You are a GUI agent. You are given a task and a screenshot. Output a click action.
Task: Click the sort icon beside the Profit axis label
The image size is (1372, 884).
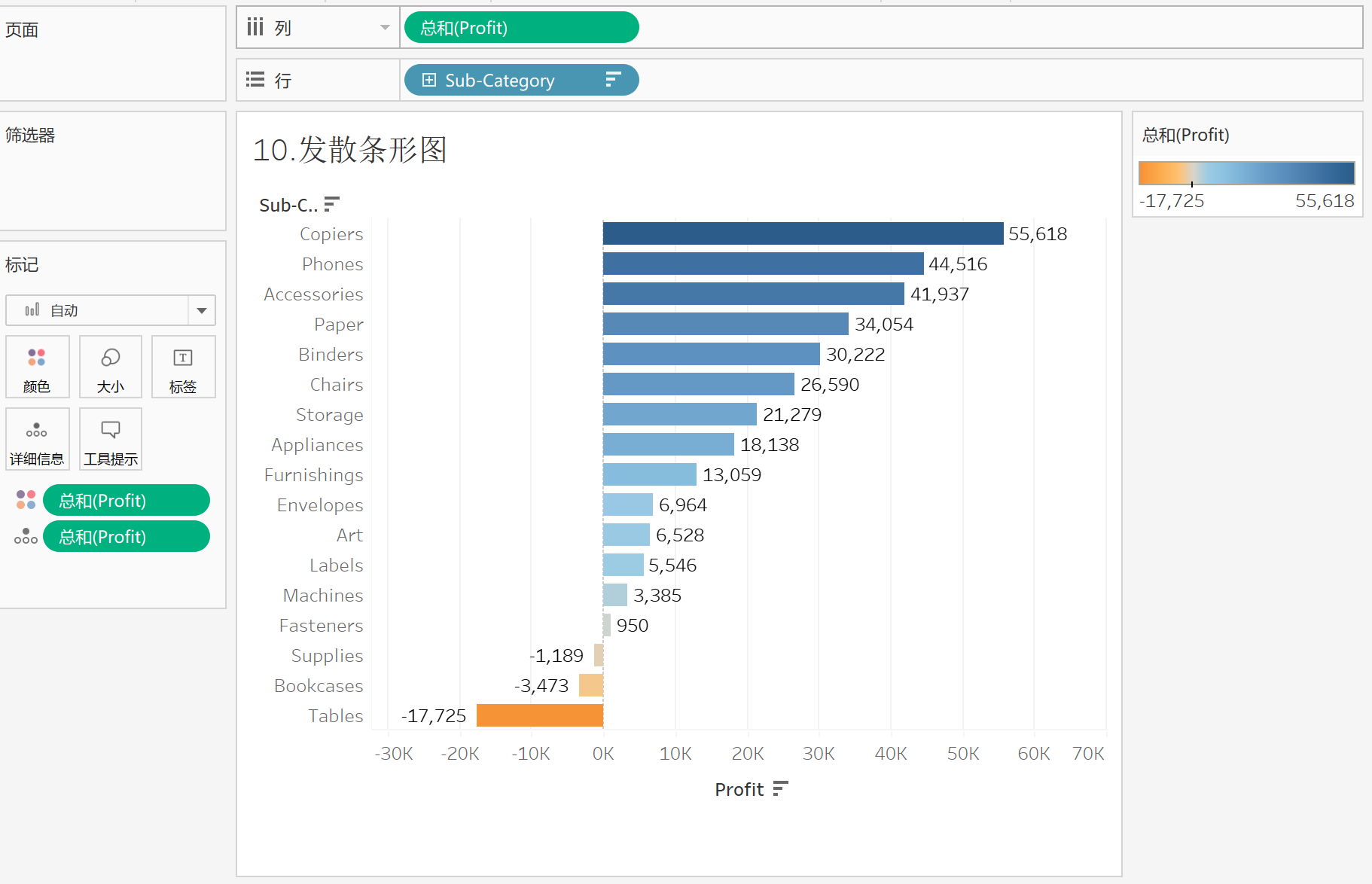(x=780, y=788)
